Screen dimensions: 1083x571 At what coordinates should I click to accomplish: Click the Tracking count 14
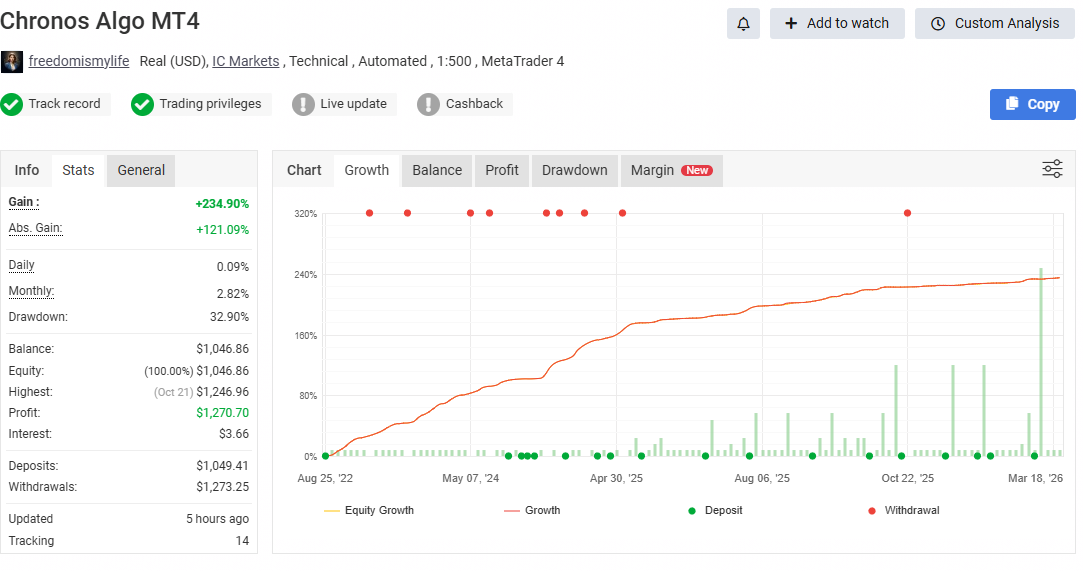click(242, 541)
